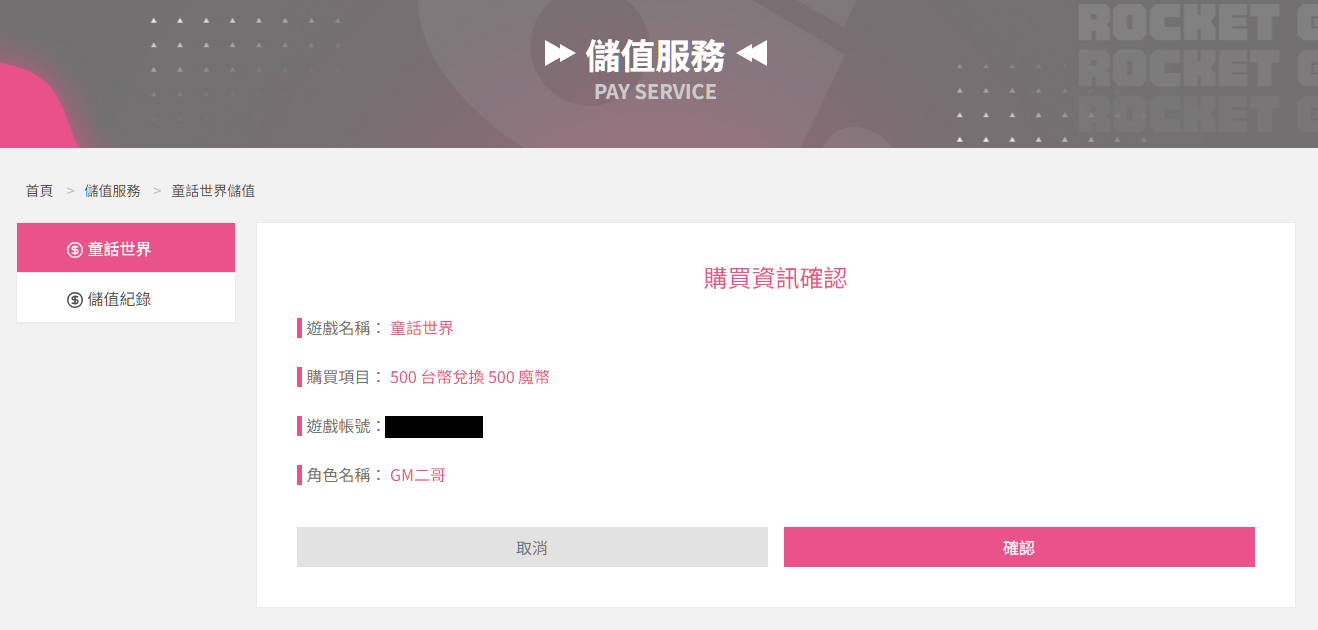
Task: Click the 購買資訊確認 heading
Action: pos(776,278)
